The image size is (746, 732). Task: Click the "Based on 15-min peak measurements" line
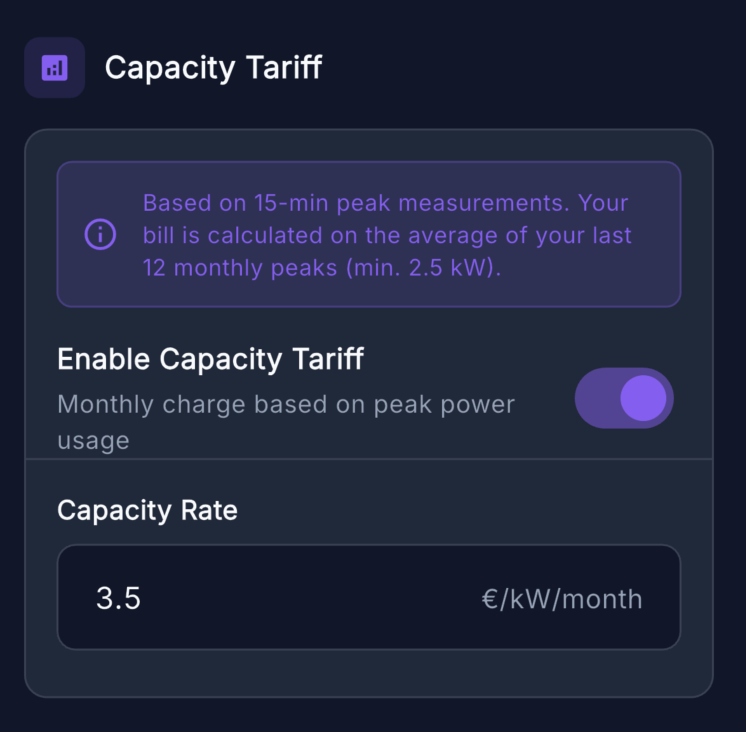coord(385,203)
